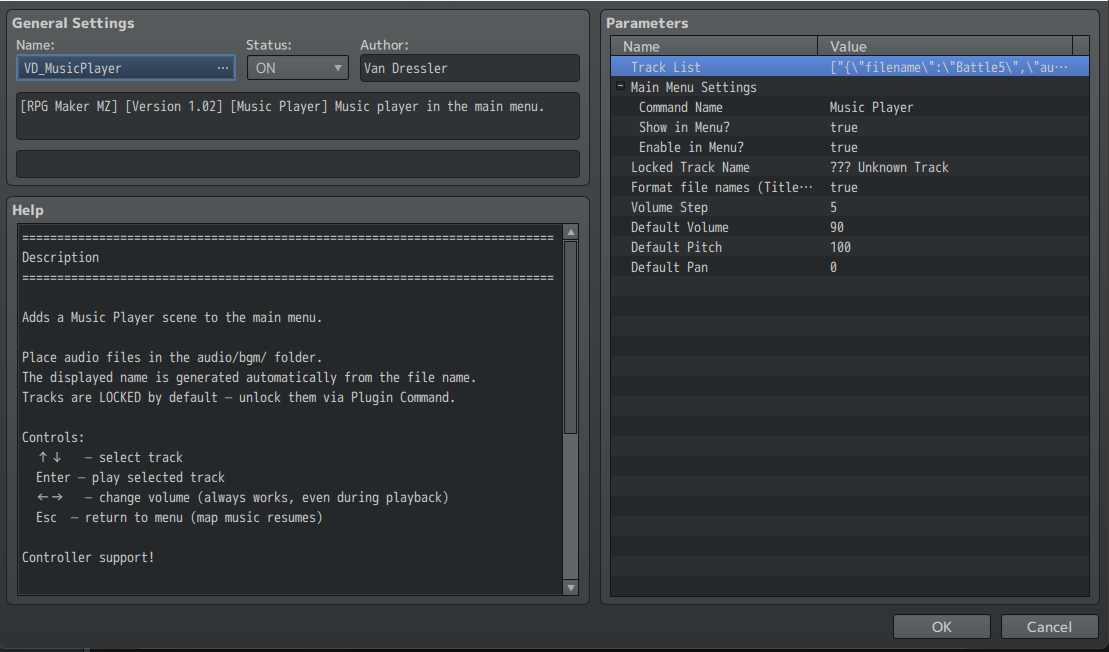Click the Help text area
Image resolution: width=1109 pixels, height=652 pixels.
pyautogui.click(x=290, y=409)
